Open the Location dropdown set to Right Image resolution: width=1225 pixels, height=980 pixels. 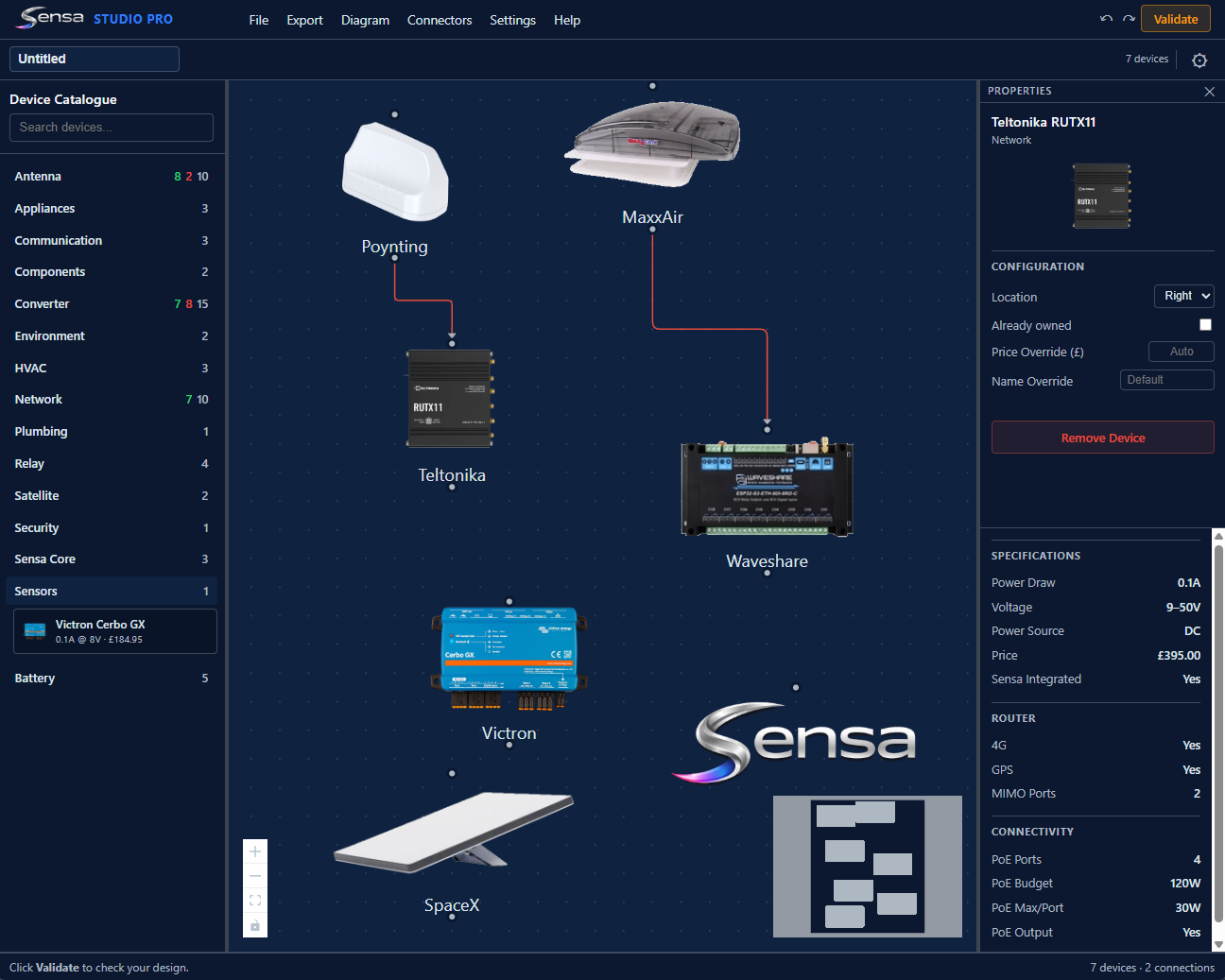[1183, 296]
